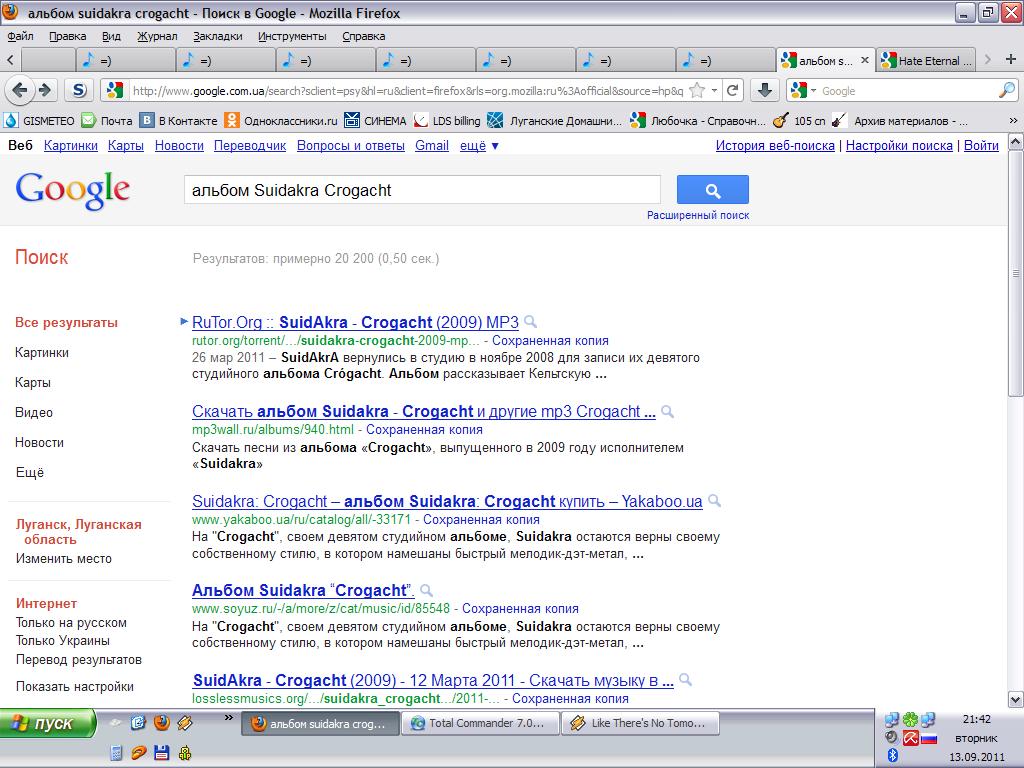The image size is (1024, 768).
Task: Bookmark this page with the star icon
Action: 697,91
